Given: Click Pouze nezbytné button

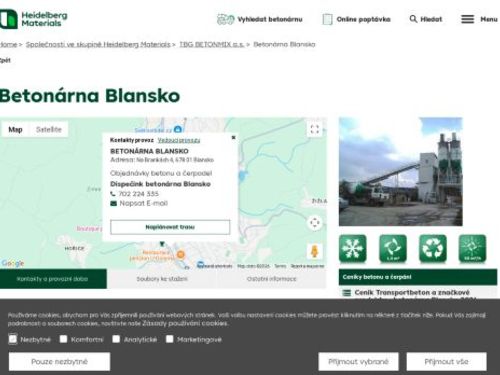Looking at the screenshot, I should (x=59, y=362).
